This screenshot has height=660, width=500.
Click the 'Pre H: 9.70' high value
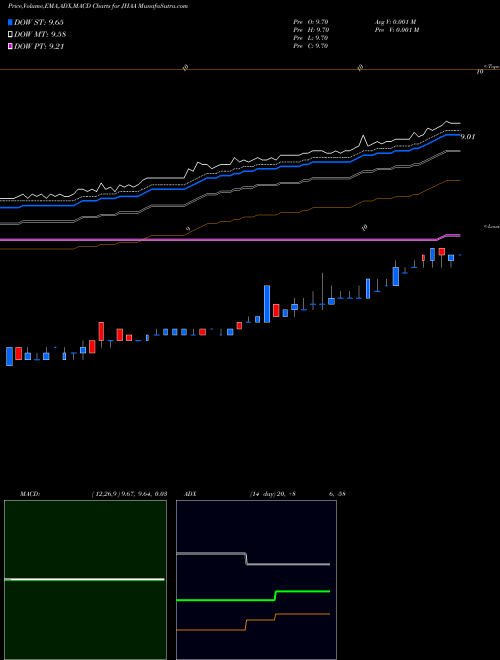click(x=311, y=30)
